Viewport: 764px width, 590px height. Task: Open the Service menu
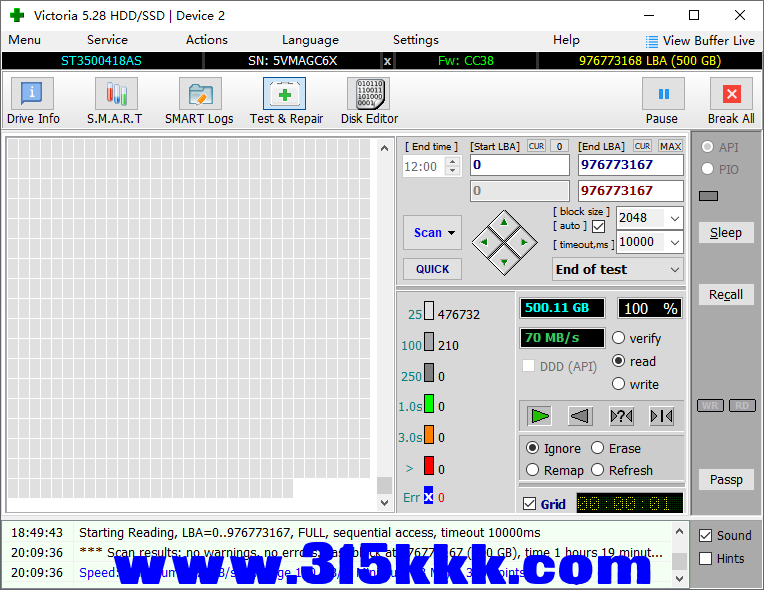pyautogui.click(x=107, y=40)
